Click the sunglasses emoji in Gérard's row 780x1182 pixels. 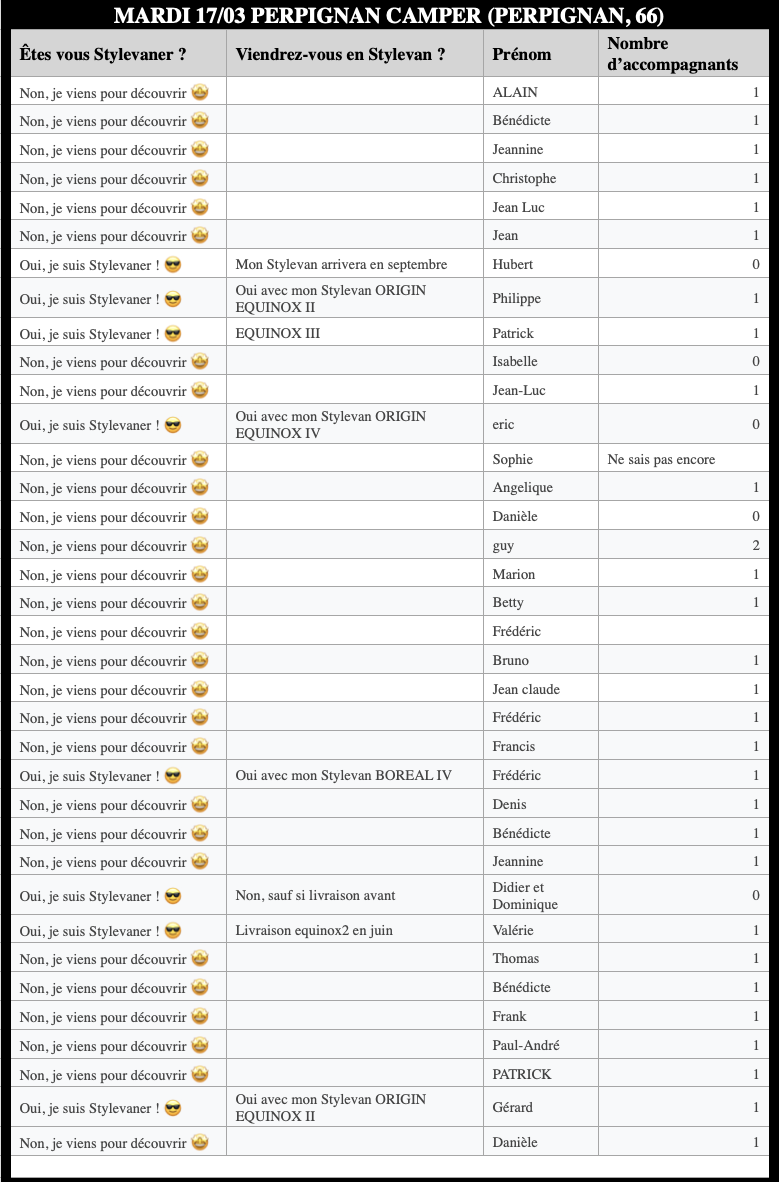tap(173, 1109)
